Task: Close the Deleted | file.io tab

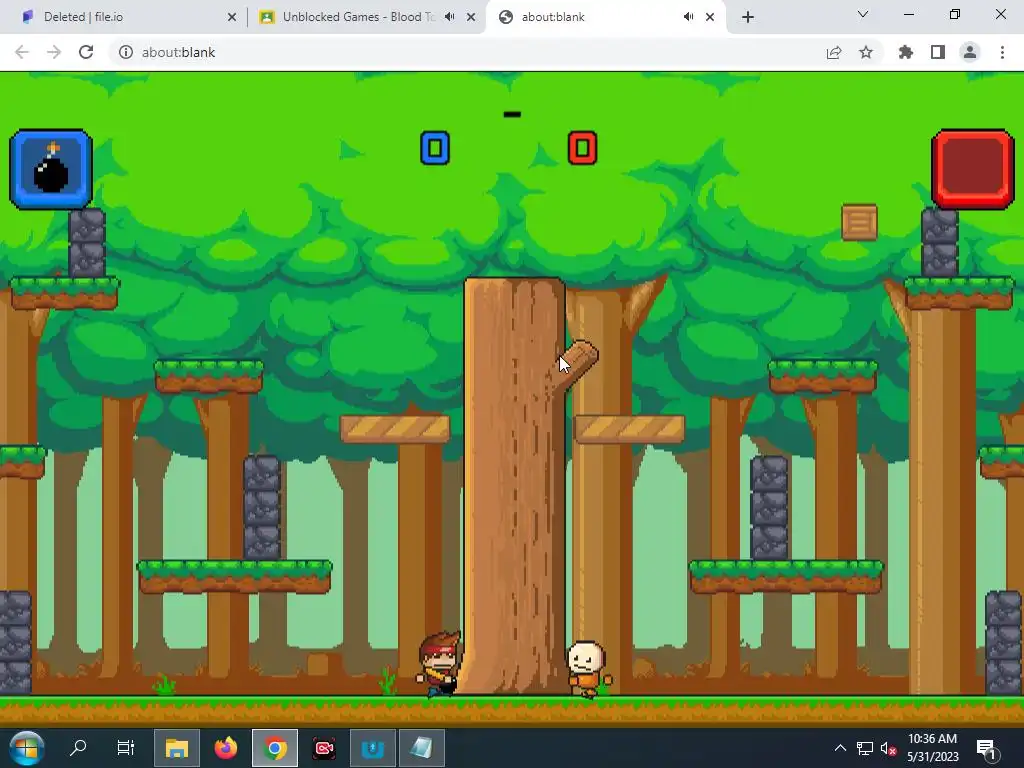Action: pos(232,17)
